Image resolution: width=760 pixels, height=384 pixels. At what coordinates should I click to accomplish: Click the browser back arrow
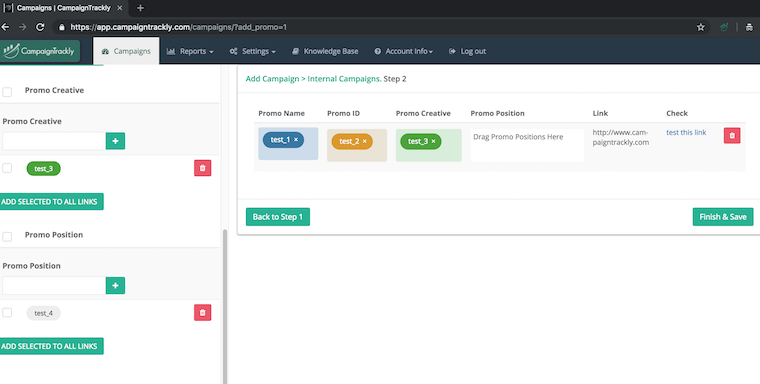pos(5,27)
